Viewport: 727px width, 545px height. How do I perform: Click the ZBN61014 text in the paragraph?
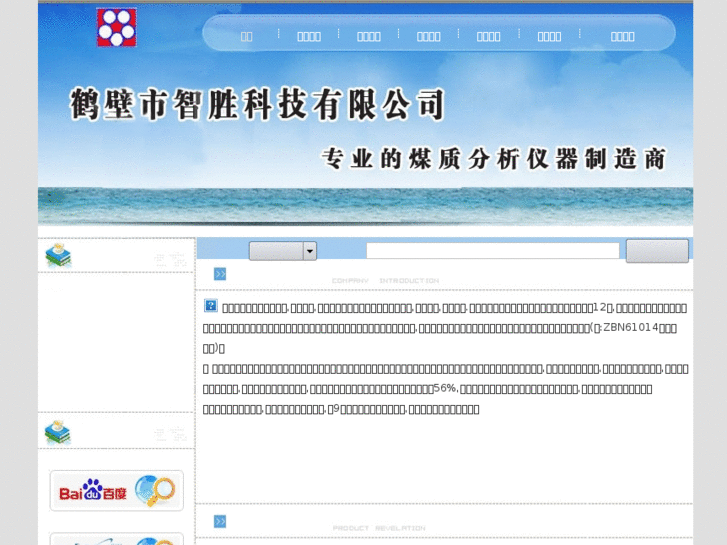[x=631, y=327]
